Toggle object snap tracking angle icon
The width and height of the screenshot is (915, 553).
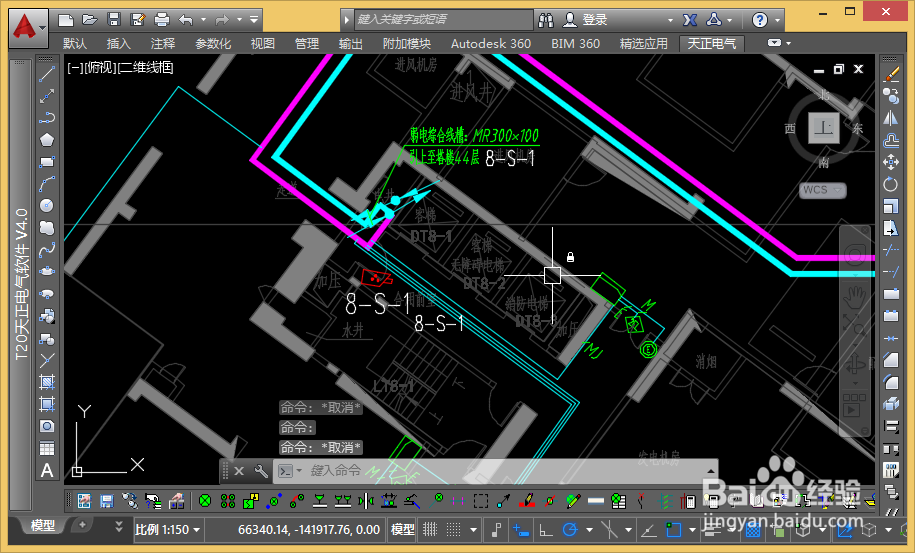coord(648,530)
